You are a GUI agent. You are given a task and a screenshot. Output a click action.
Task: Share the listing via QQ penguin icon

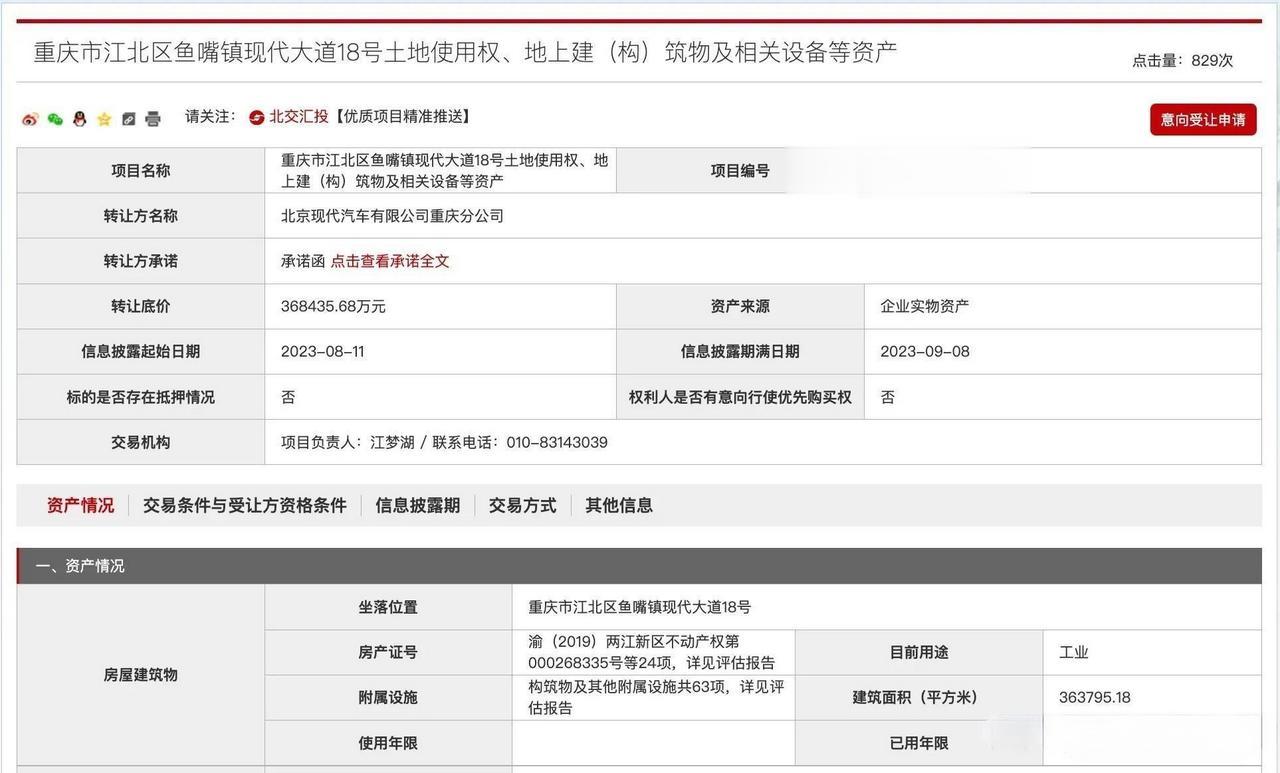pos(80,119)
